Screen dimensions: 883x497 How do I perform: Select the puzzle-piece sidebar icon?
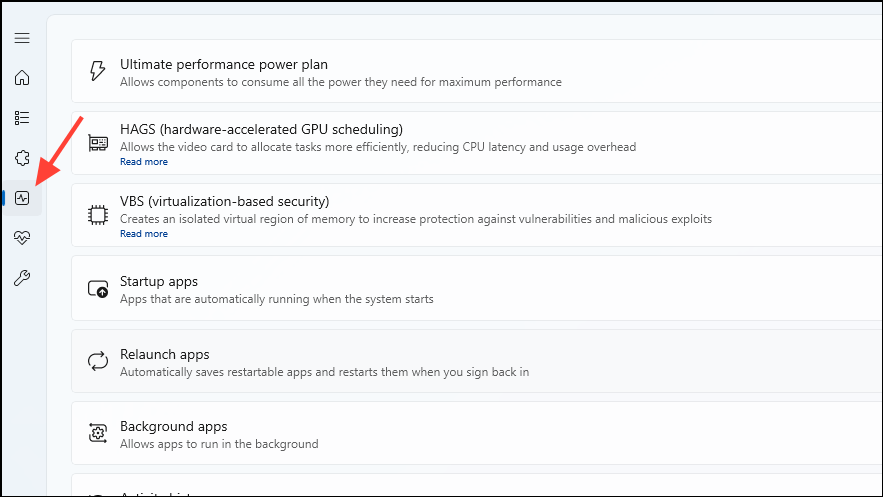point(22,158)
